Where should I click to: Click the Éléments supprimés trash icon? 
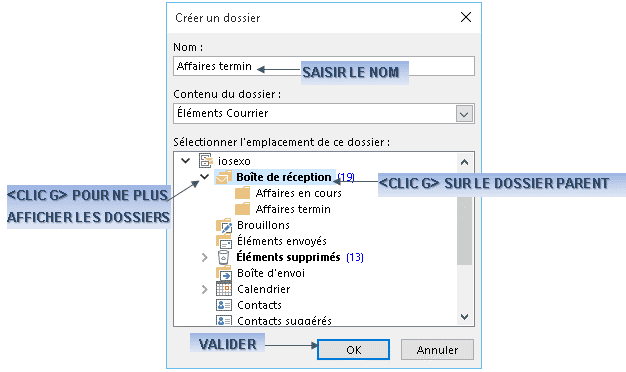click(223, 257)
